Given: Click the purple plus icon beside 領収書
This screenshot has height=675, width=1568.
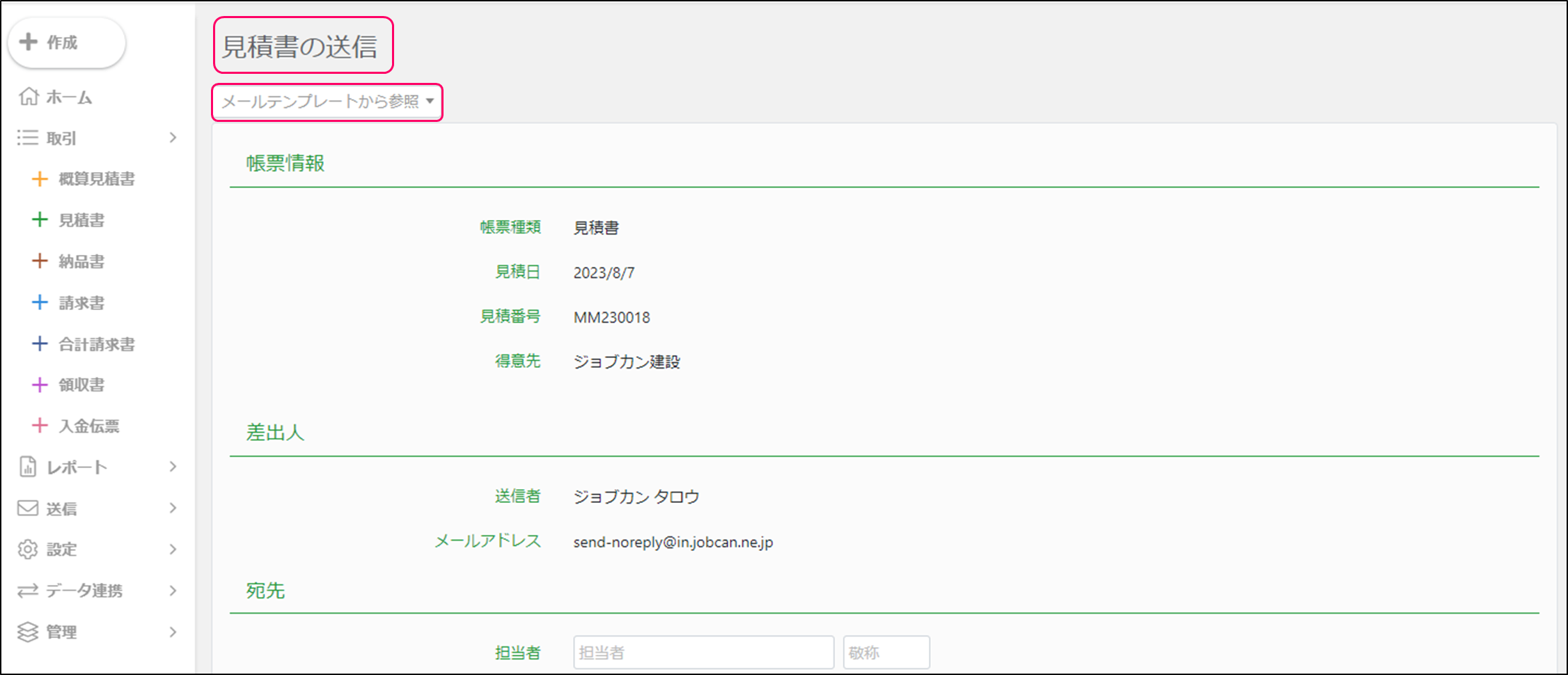Looking at the screenshot, I should point(40,385).
